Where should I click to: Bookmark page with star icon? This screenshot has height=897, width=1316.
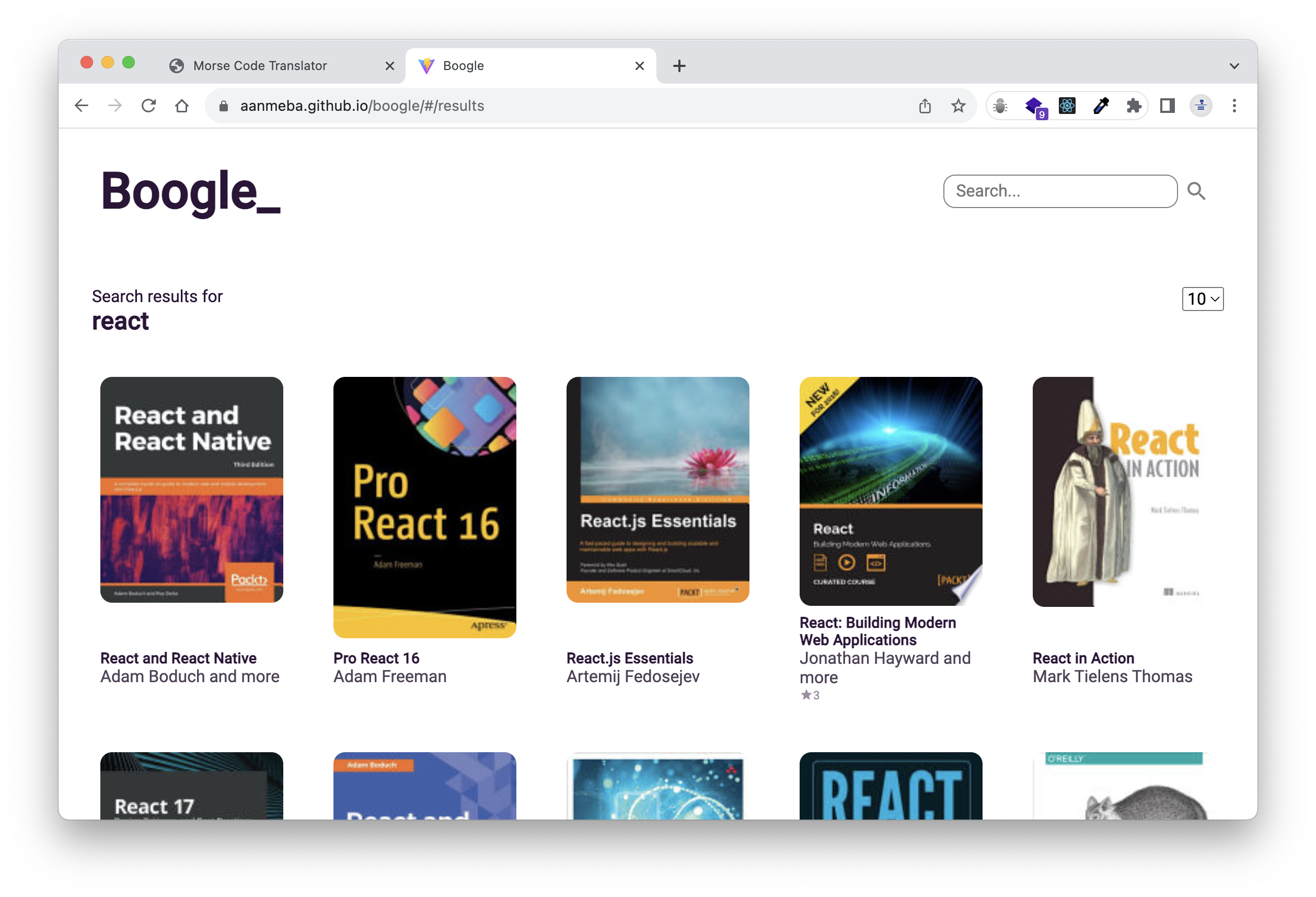point(957,106)
